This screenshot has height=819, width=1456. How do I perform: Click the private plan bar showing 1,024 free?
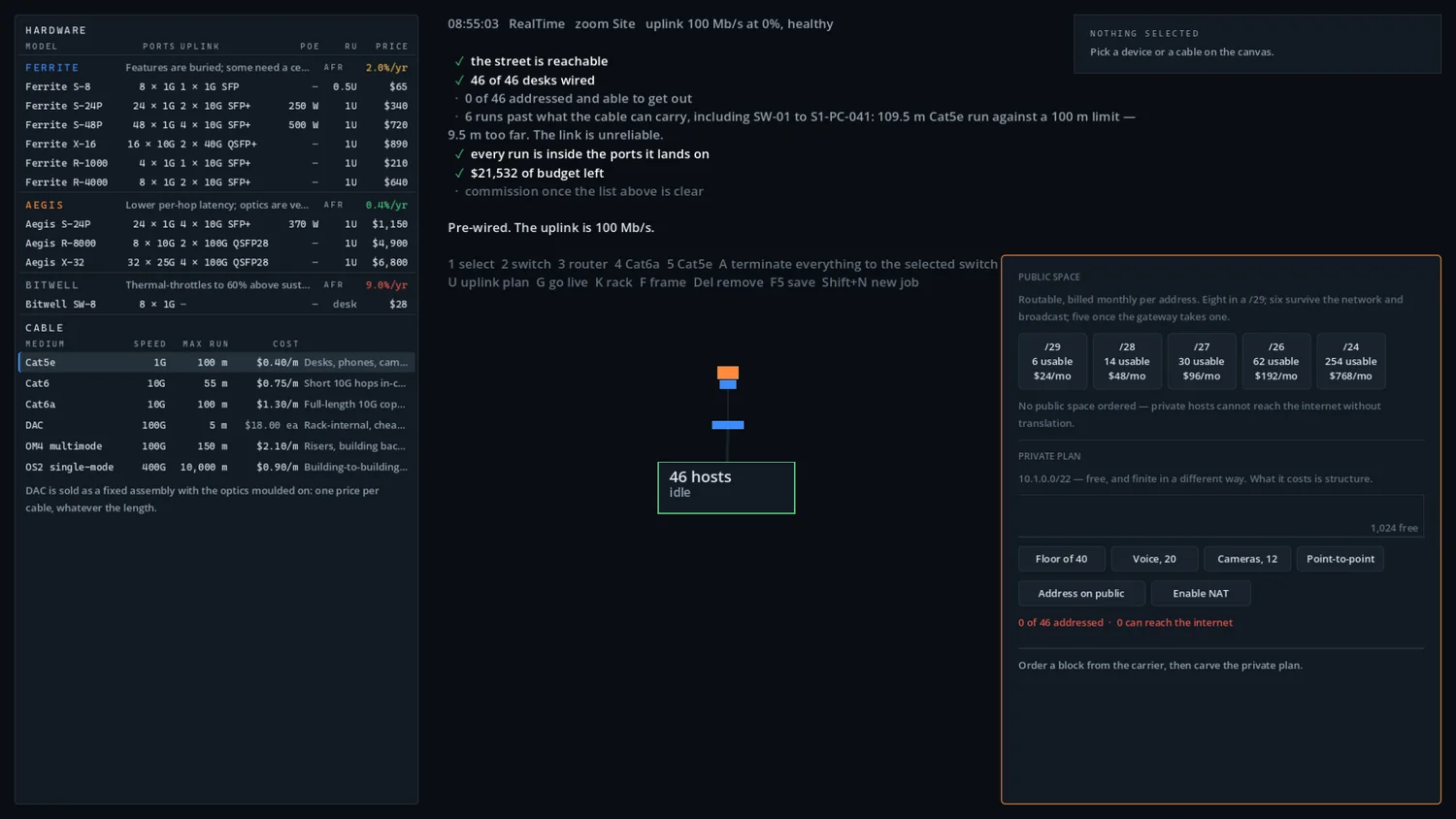click(x=1221, y=515)
